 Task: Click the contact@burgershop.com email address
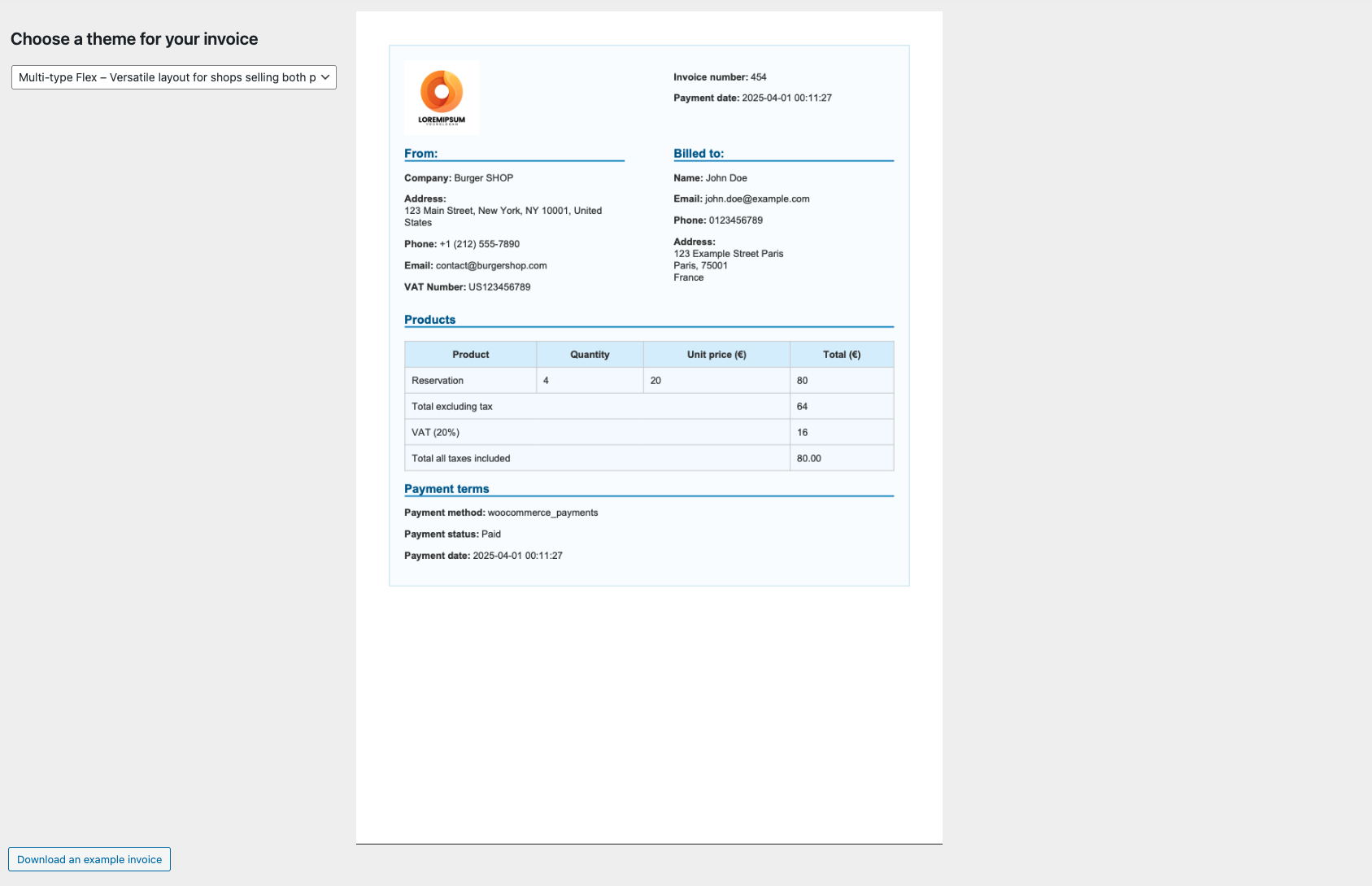(x=491, y=265)
